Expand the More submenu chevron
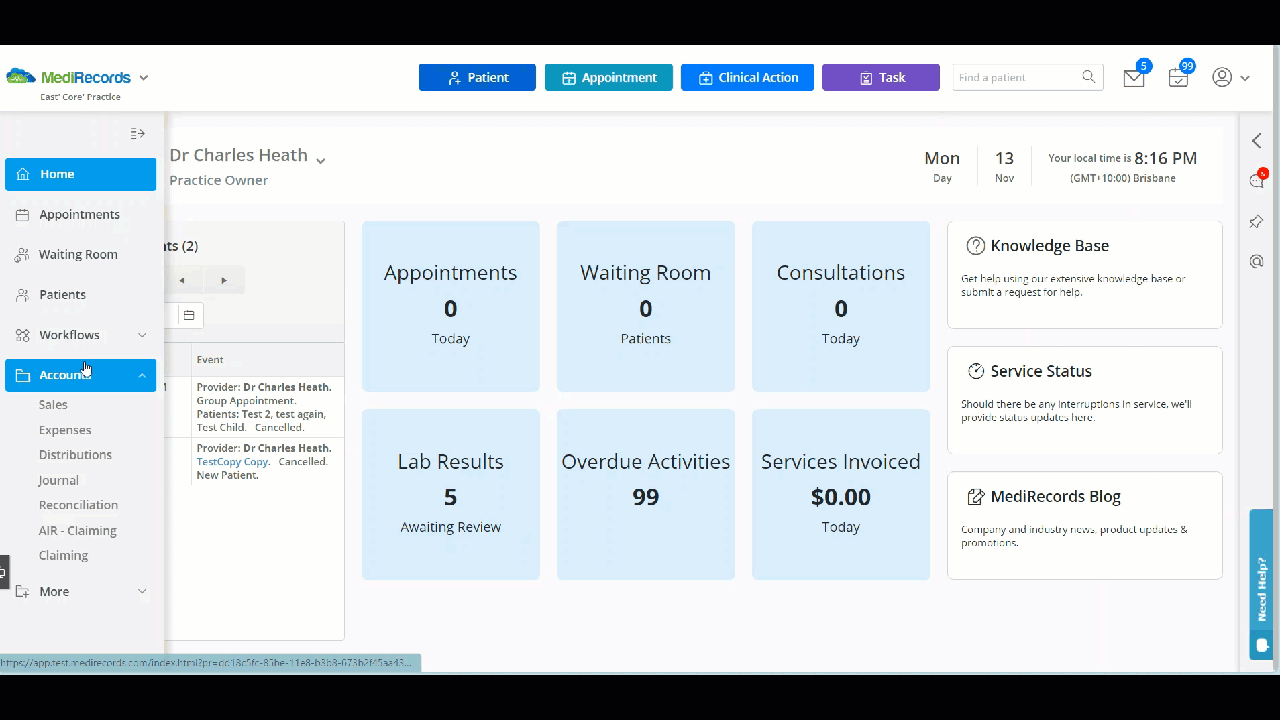The image size is (1280, 720). [142, 591]
